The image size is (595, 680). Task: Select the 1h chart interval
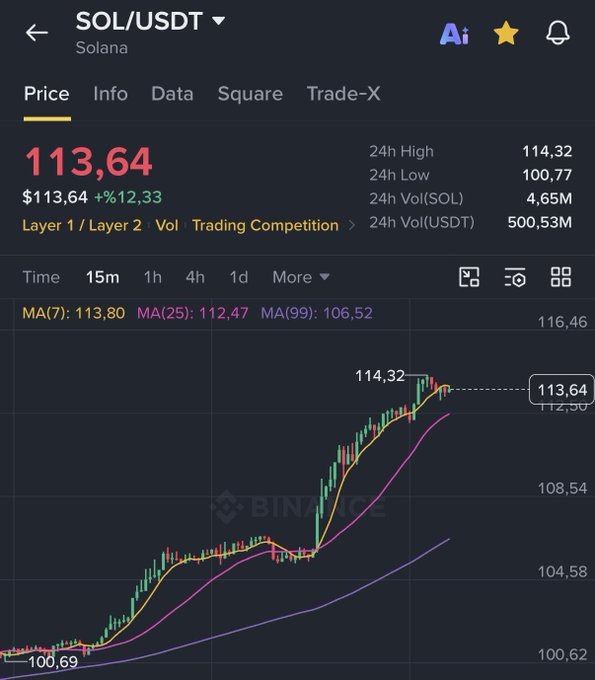153,277
